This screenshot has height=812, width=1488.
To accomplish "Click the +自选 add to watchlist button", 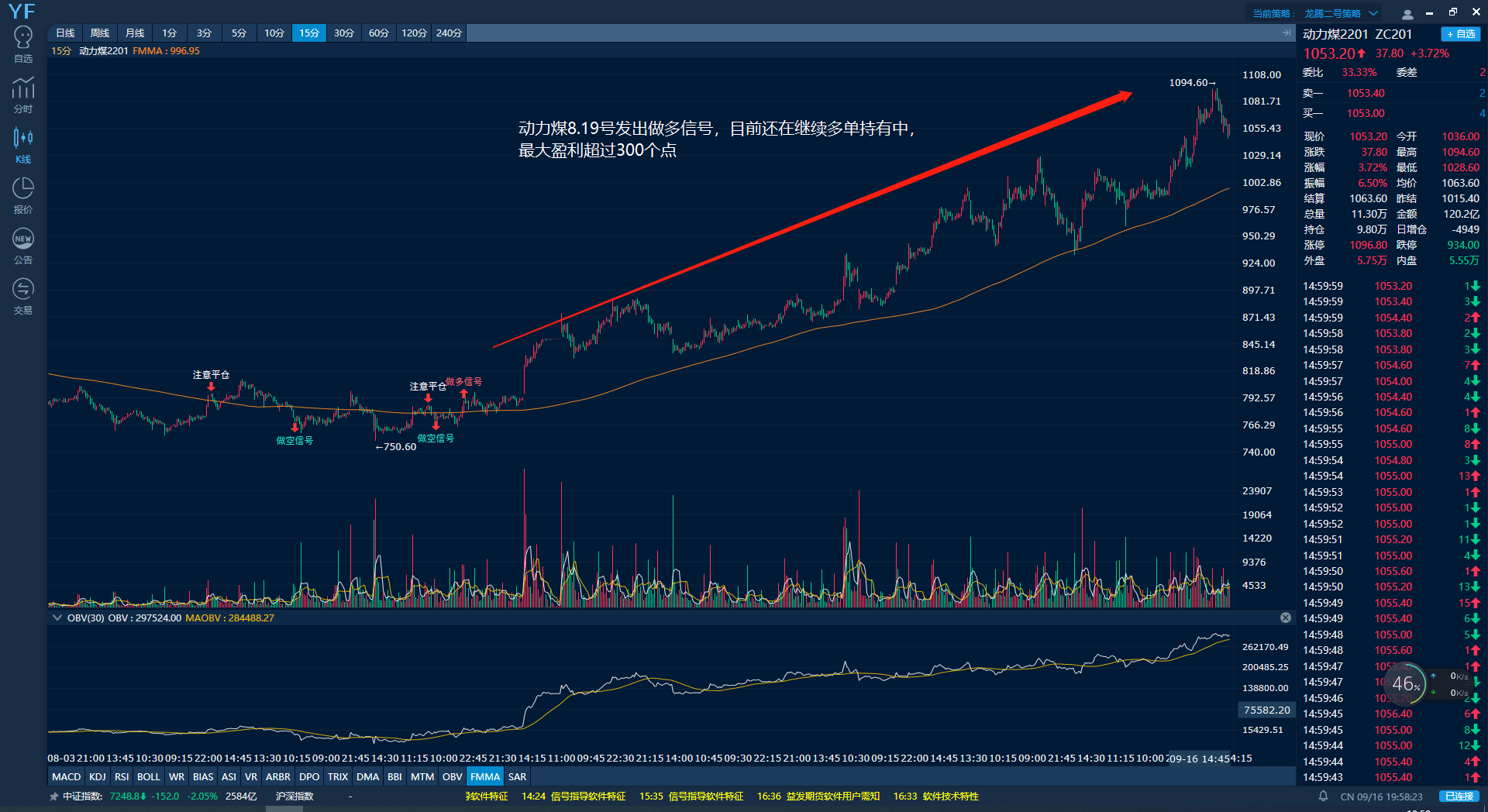I will pyautogui.click(x=1460, y=34).
